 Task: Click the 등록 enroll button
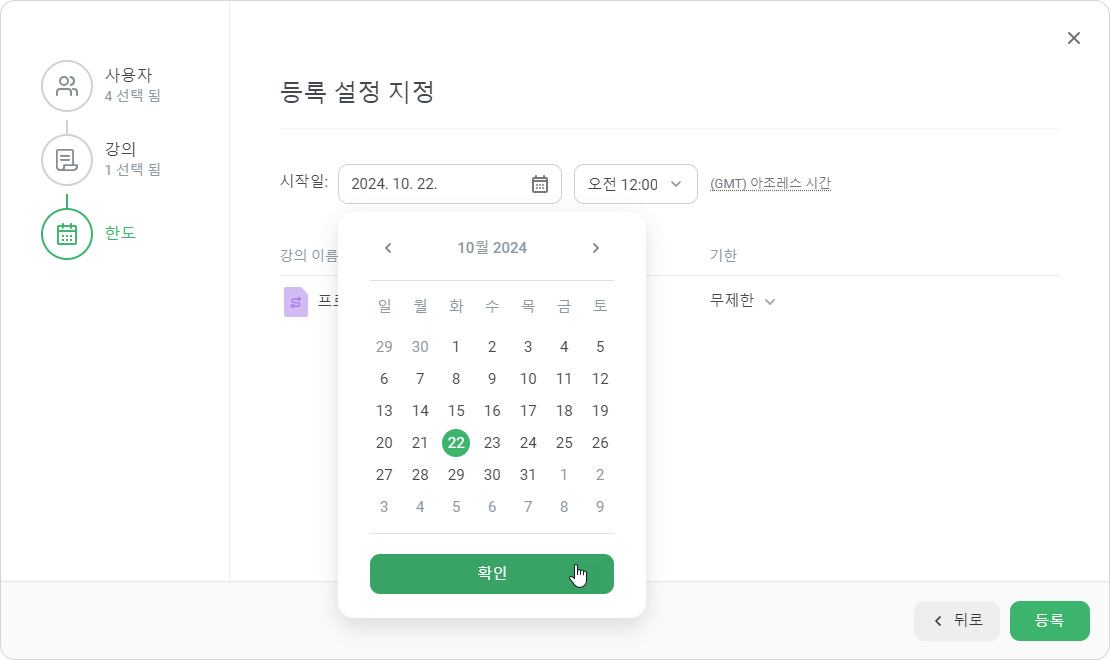click(1050, 621)
